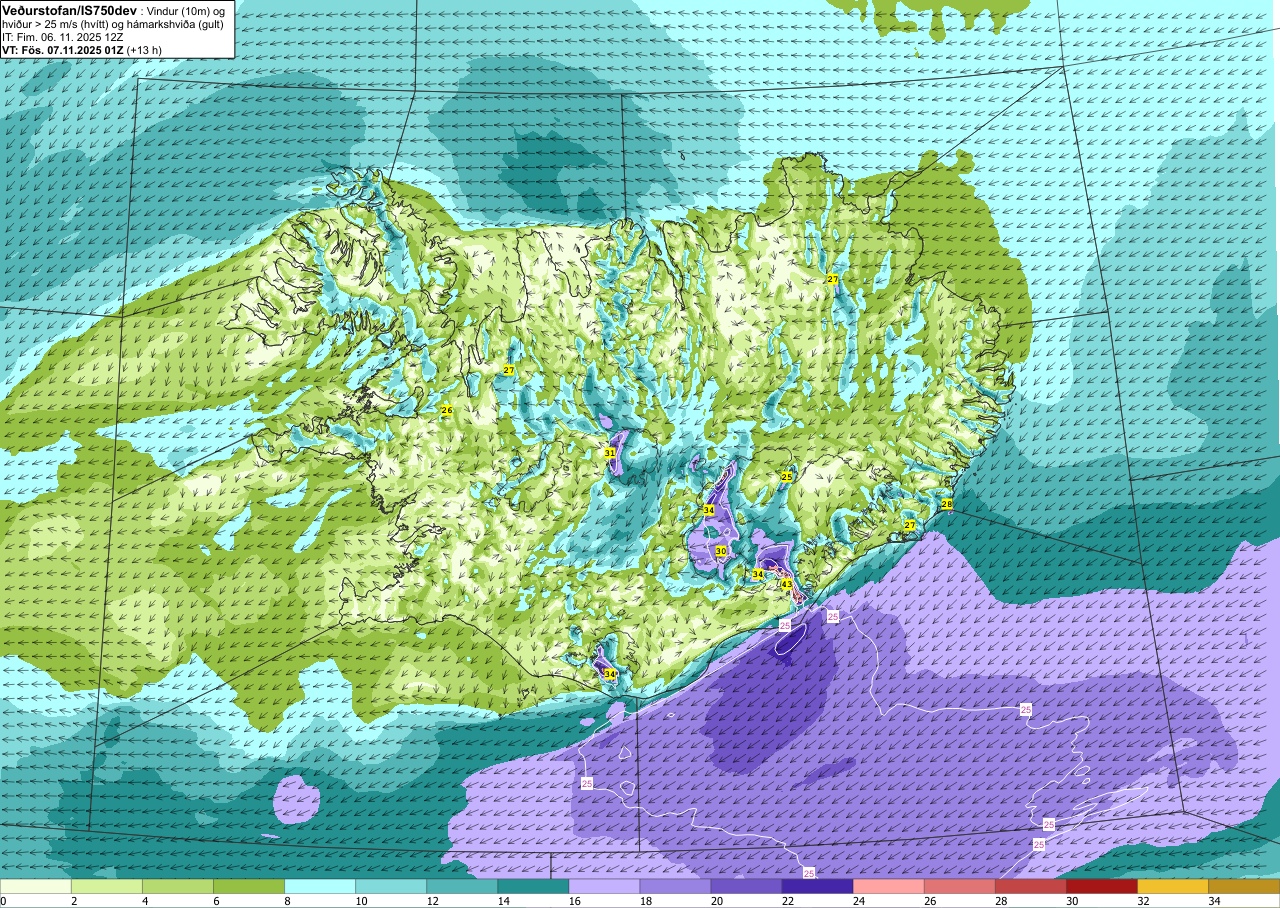The width and height of the screenshot is (1280, 908).
Task: Select the 0–2 m/s legend color swatch
Action: [x=36, y=886]
